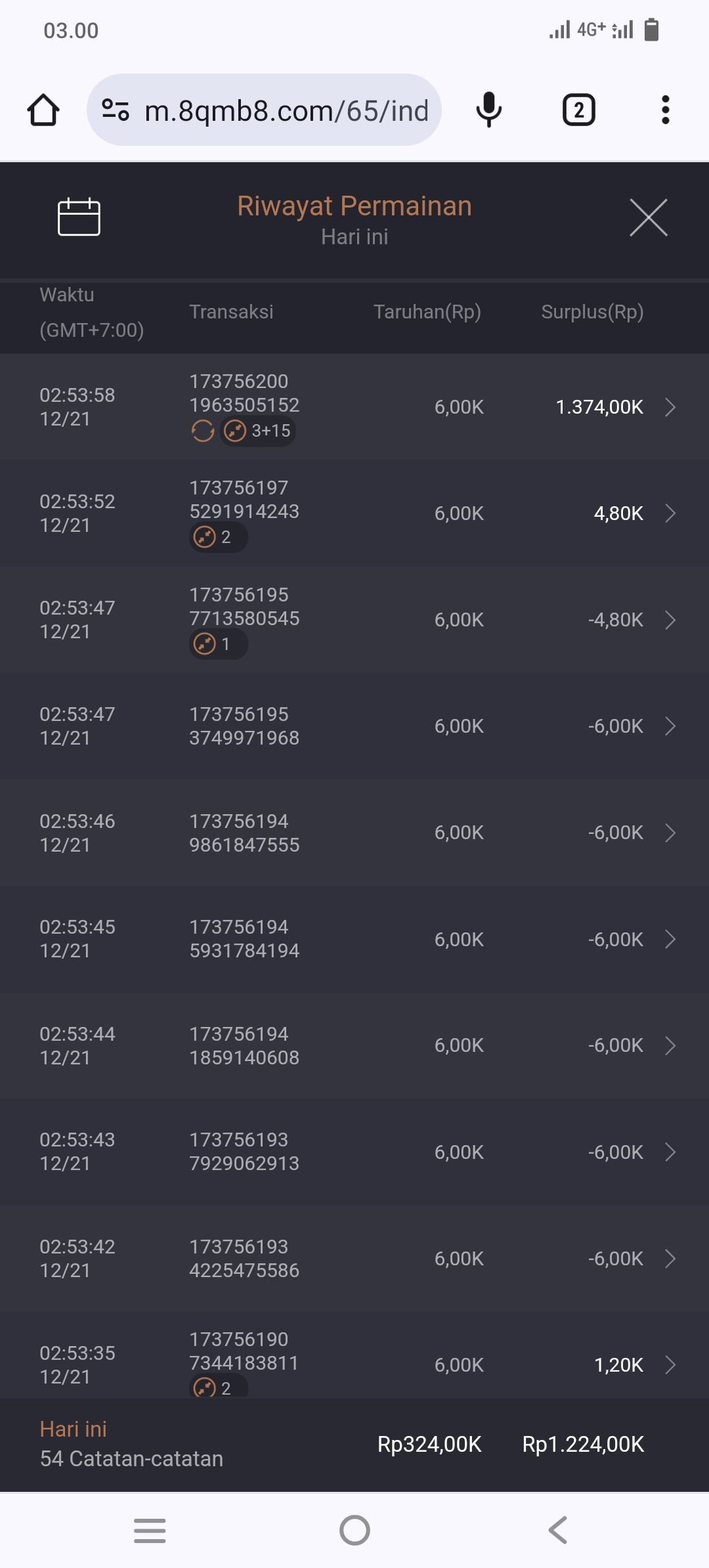The image size is (709, 1568).
Task: Open the calendar date picker icon
Action: click(x=79, y=217)
